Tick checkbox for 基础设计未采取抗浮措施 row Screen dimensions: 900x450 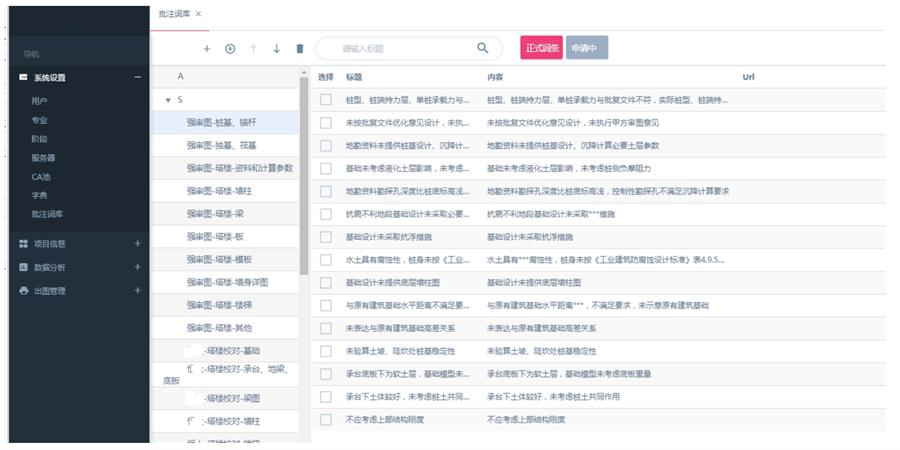tap(325, 237)
